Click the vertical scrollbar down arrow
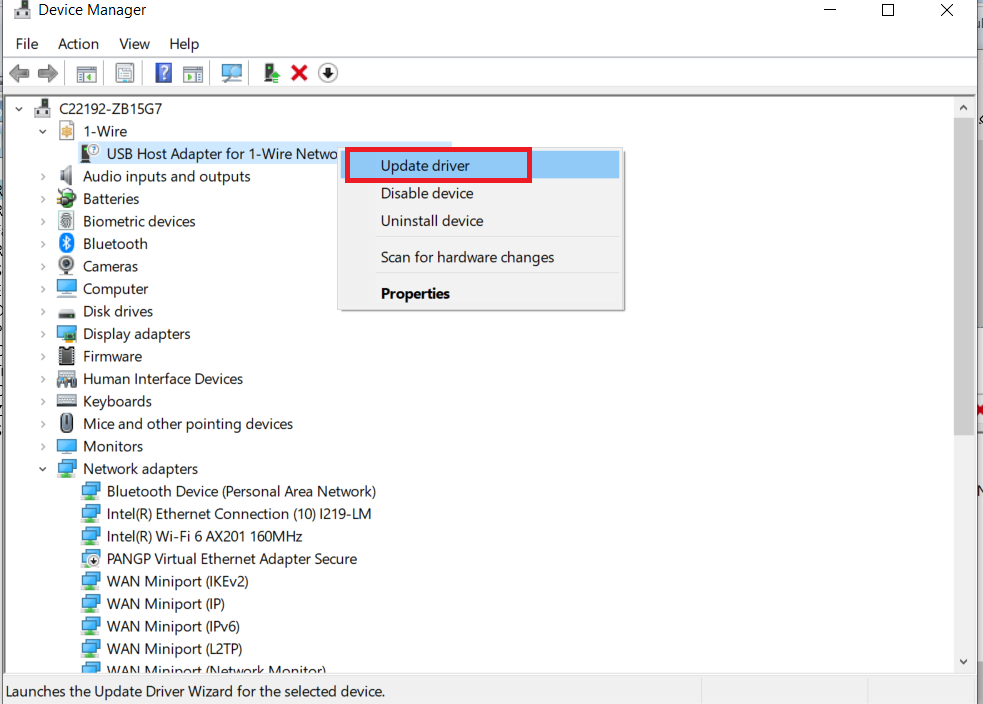The image size is (983, 704). click(963, 661)
